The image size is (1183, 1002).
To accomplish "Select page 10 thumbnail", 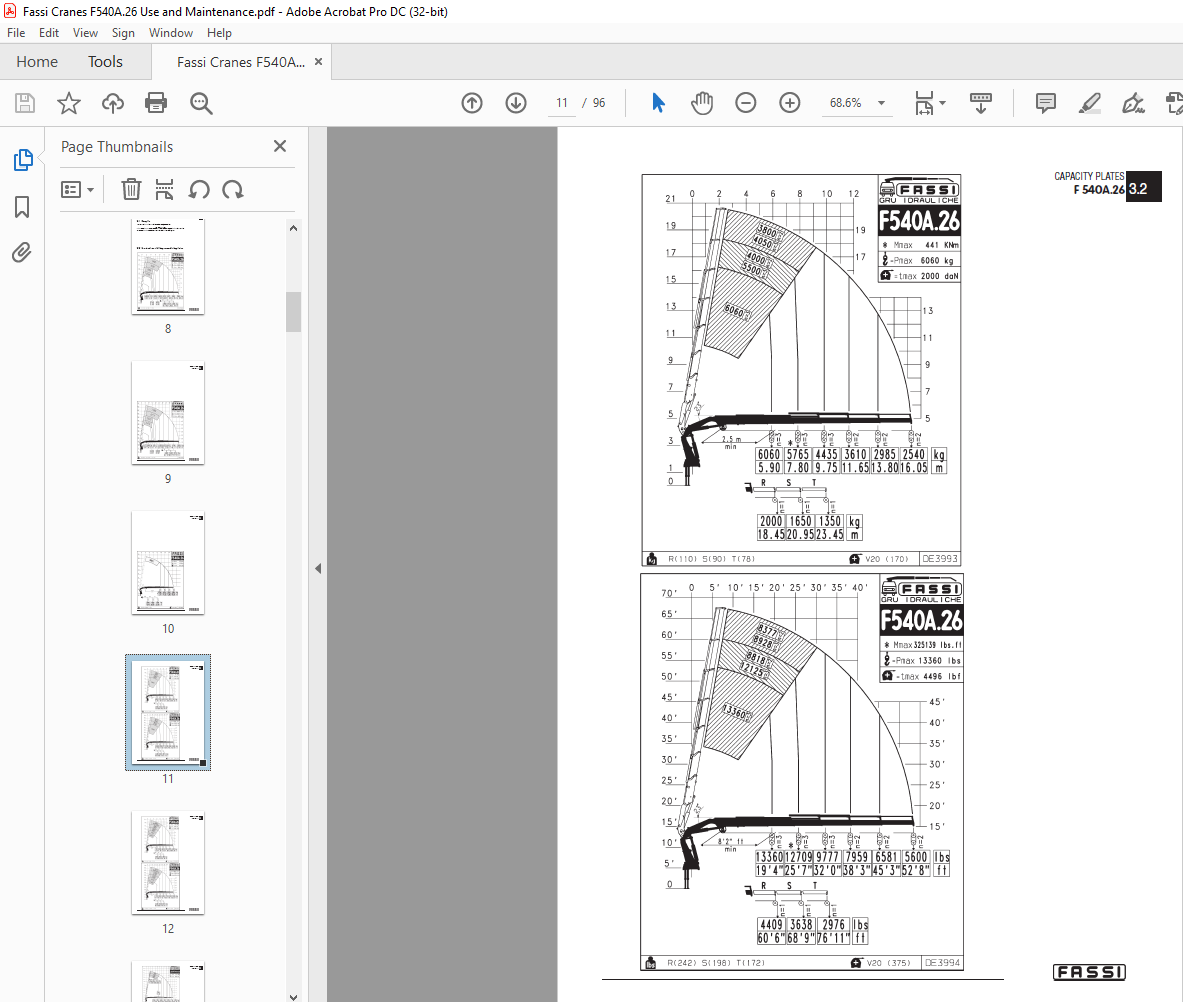I will point(168,563).
